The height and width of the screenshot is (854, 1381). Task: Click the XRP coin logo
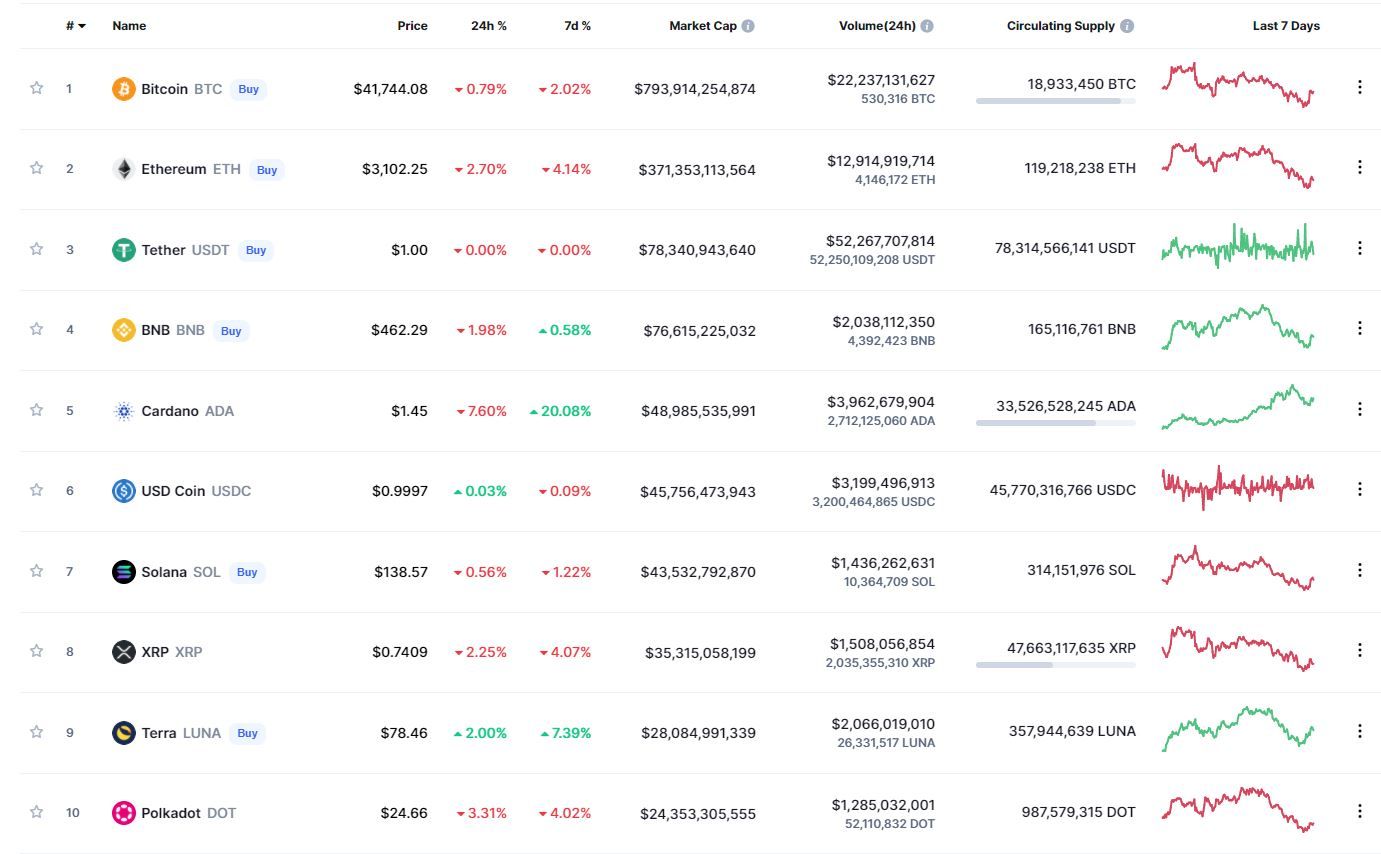click(123, 652)
